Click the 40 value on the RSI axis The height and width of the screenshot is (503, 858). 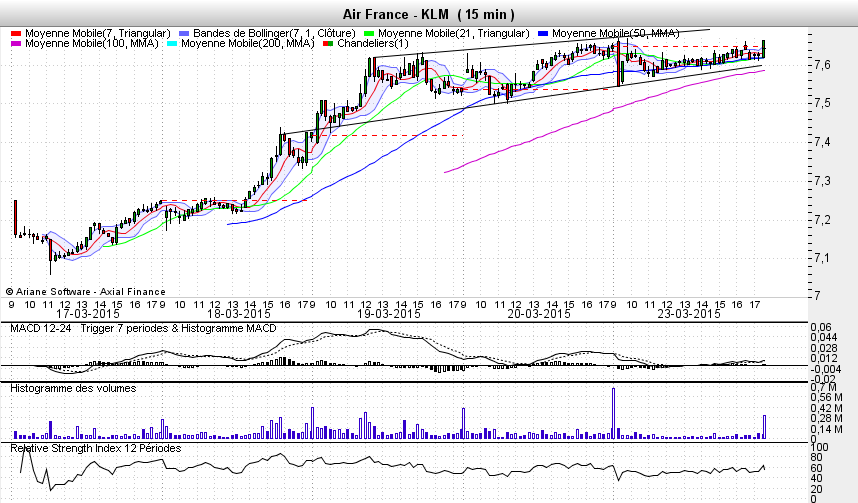816,478
